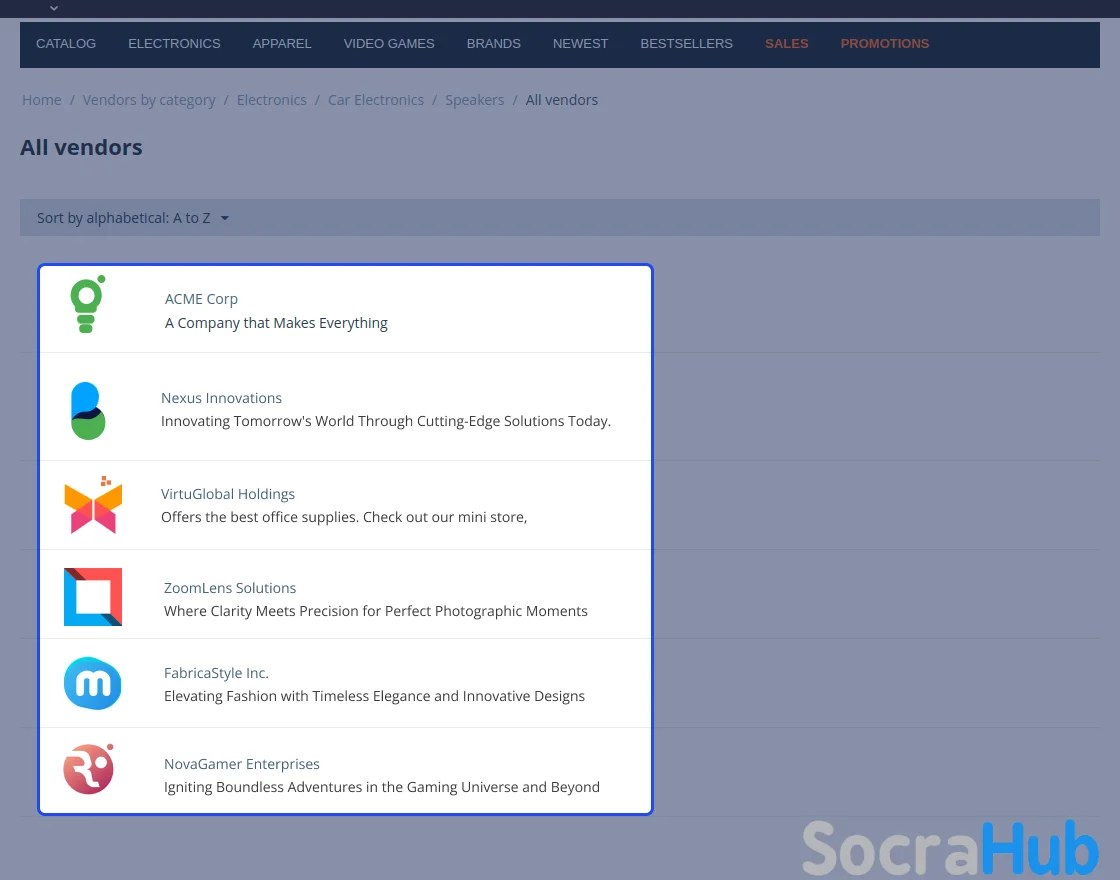Select the FabricaStyle Inc. logo
Viewport: 1120px width, 880px height.
(x=93, y=684)
